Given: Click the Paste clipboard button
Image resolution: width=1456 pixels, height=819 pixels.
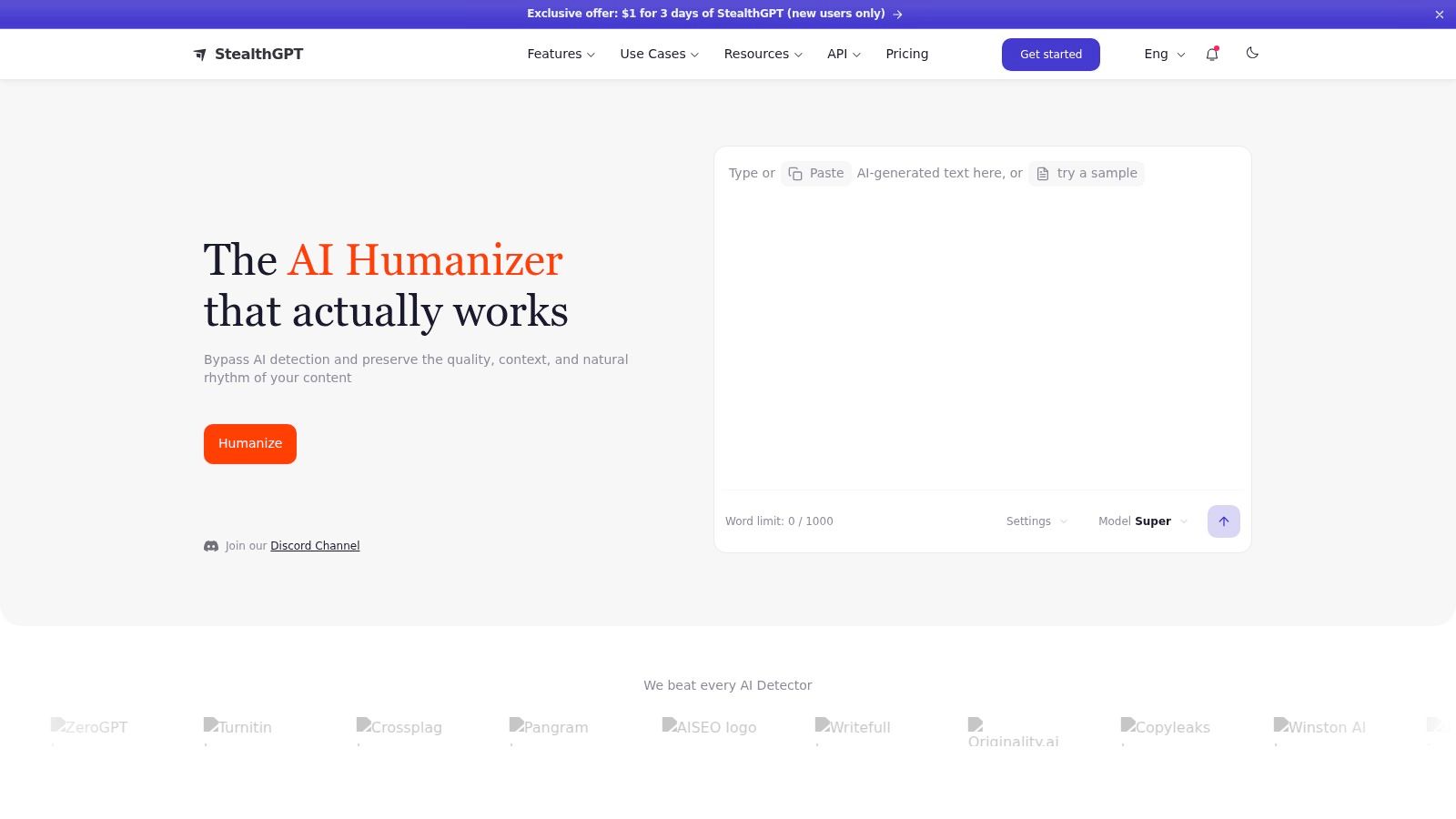Looking at the screenshot, I should [x=816, y=173].
